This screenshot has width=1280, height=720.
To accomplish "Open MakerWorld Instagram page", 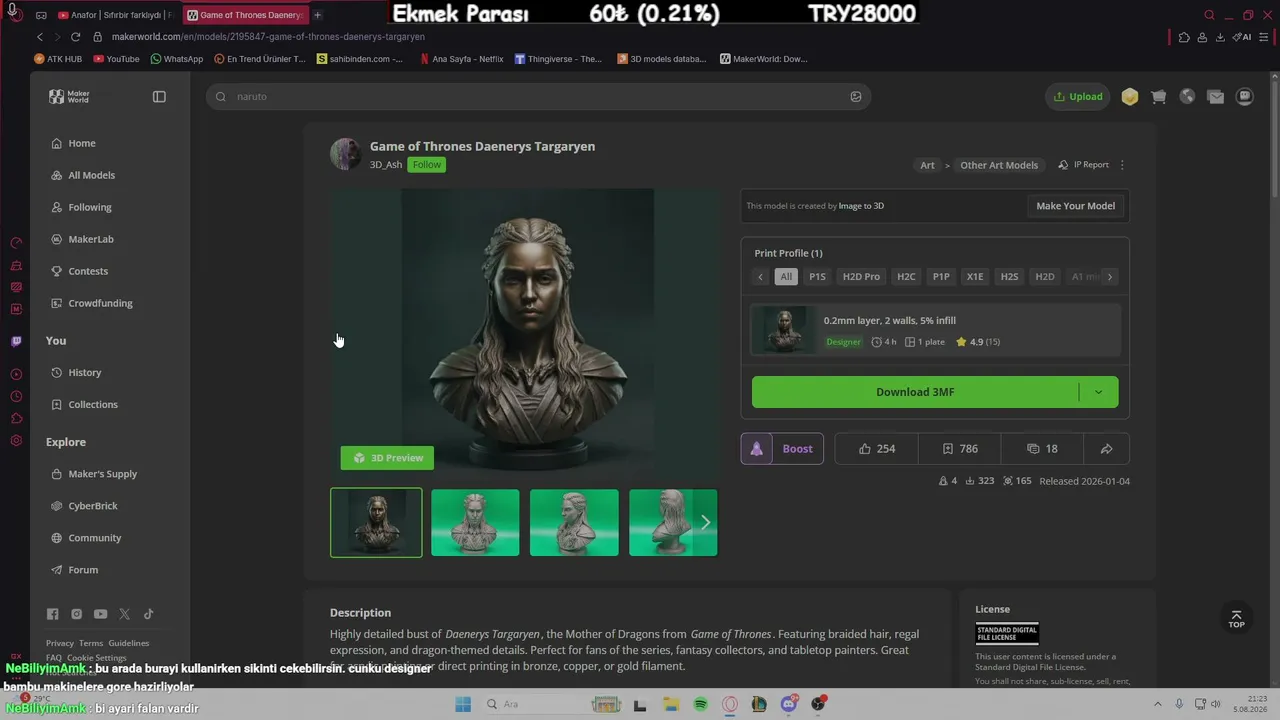I will (x=77, y=614).
